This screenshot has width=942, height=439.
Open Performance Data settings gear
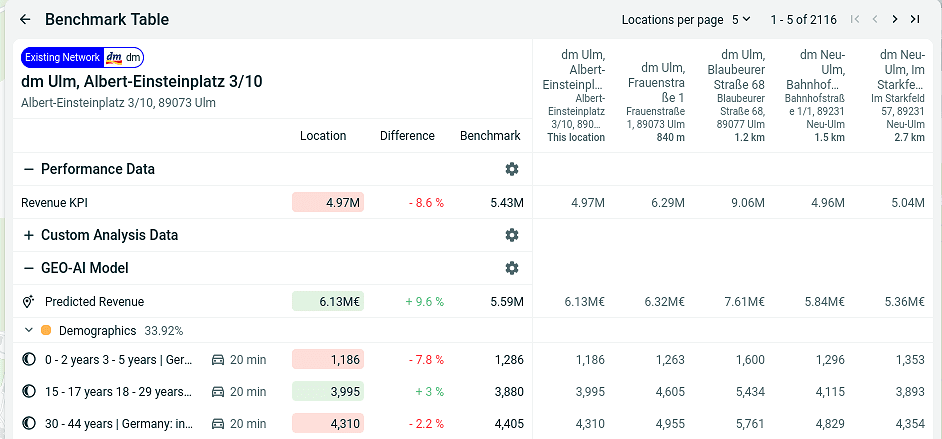tap(512, 169)
